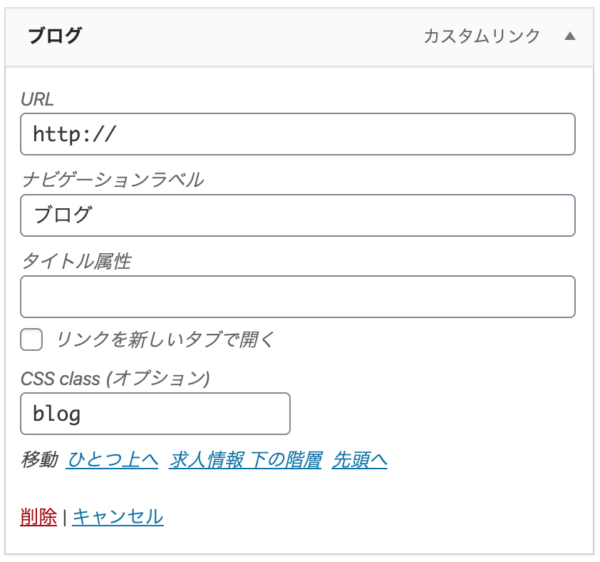Click the ブログ menu item title
The height and width of the screenshot is (562, 600).
[54, 36]
